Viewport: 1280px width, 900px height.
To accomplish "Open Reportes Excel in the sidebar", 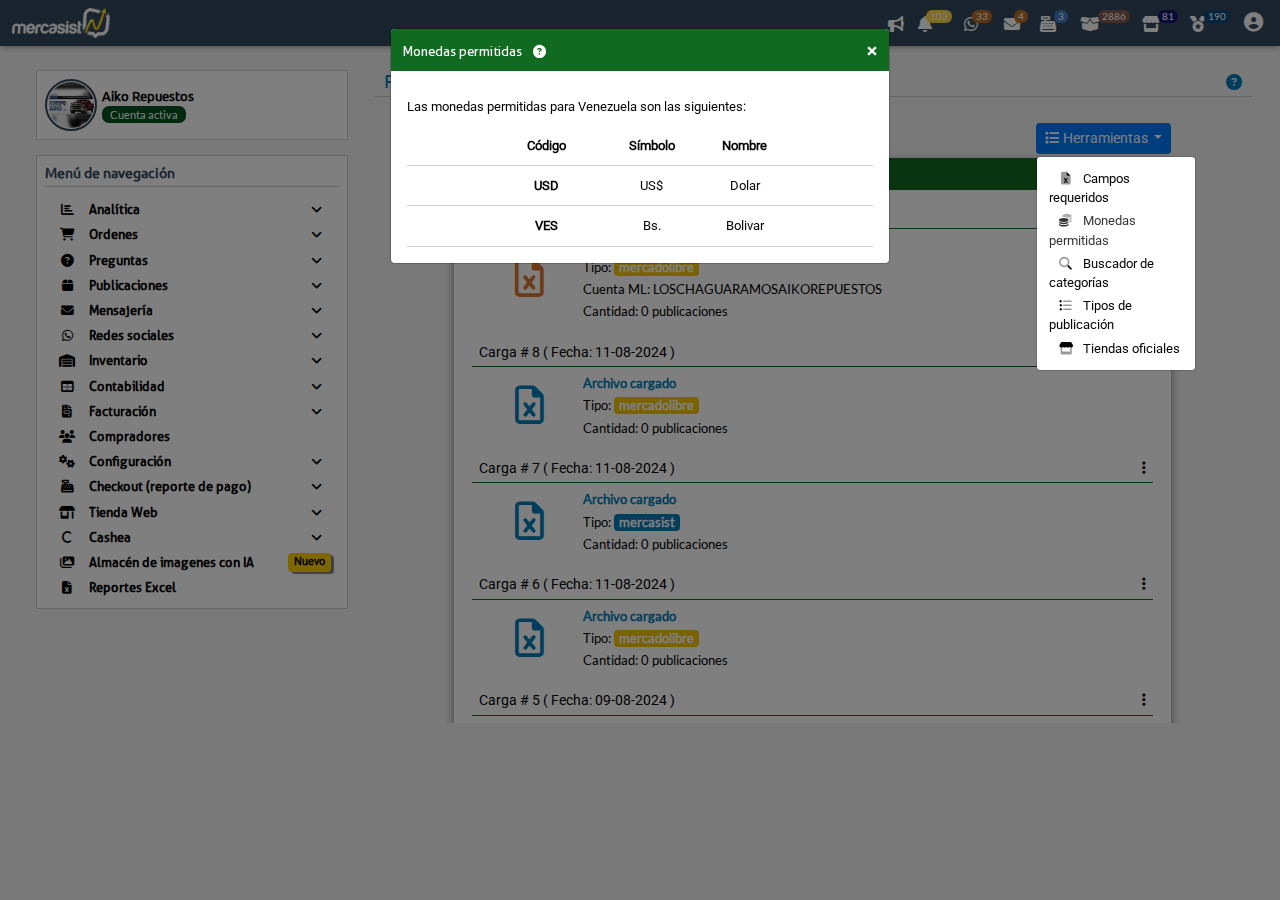I will click(132, 588).
